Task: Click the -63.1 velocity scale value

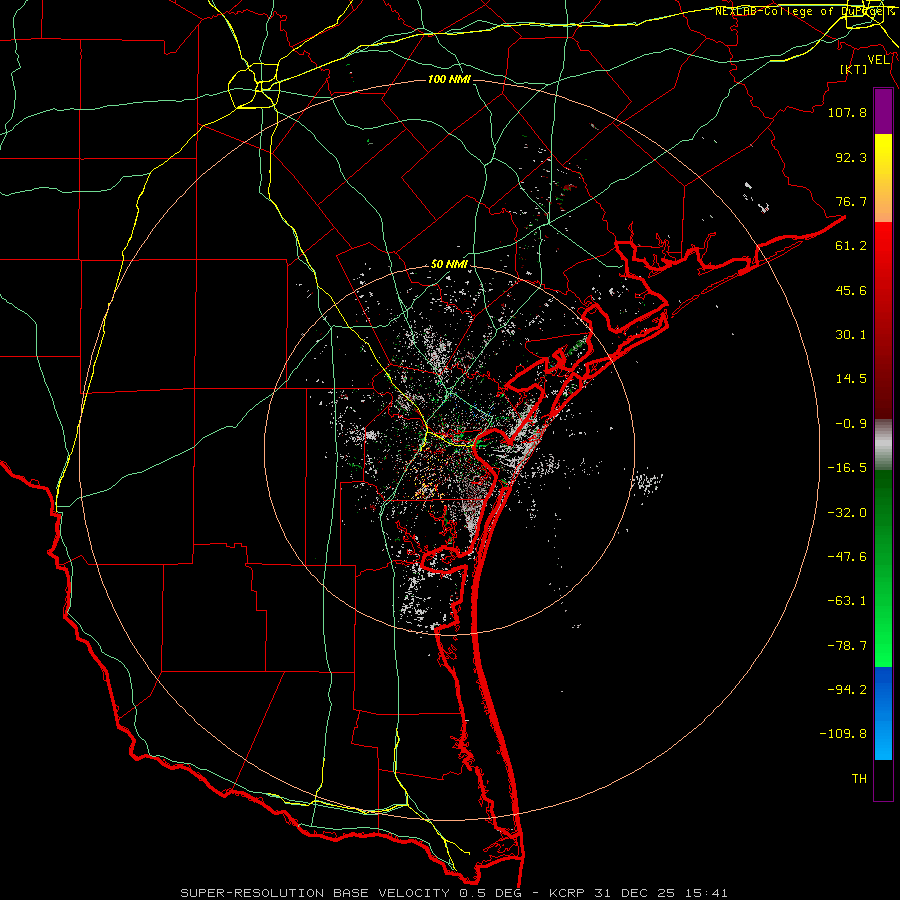Action: tap(847, 601)
